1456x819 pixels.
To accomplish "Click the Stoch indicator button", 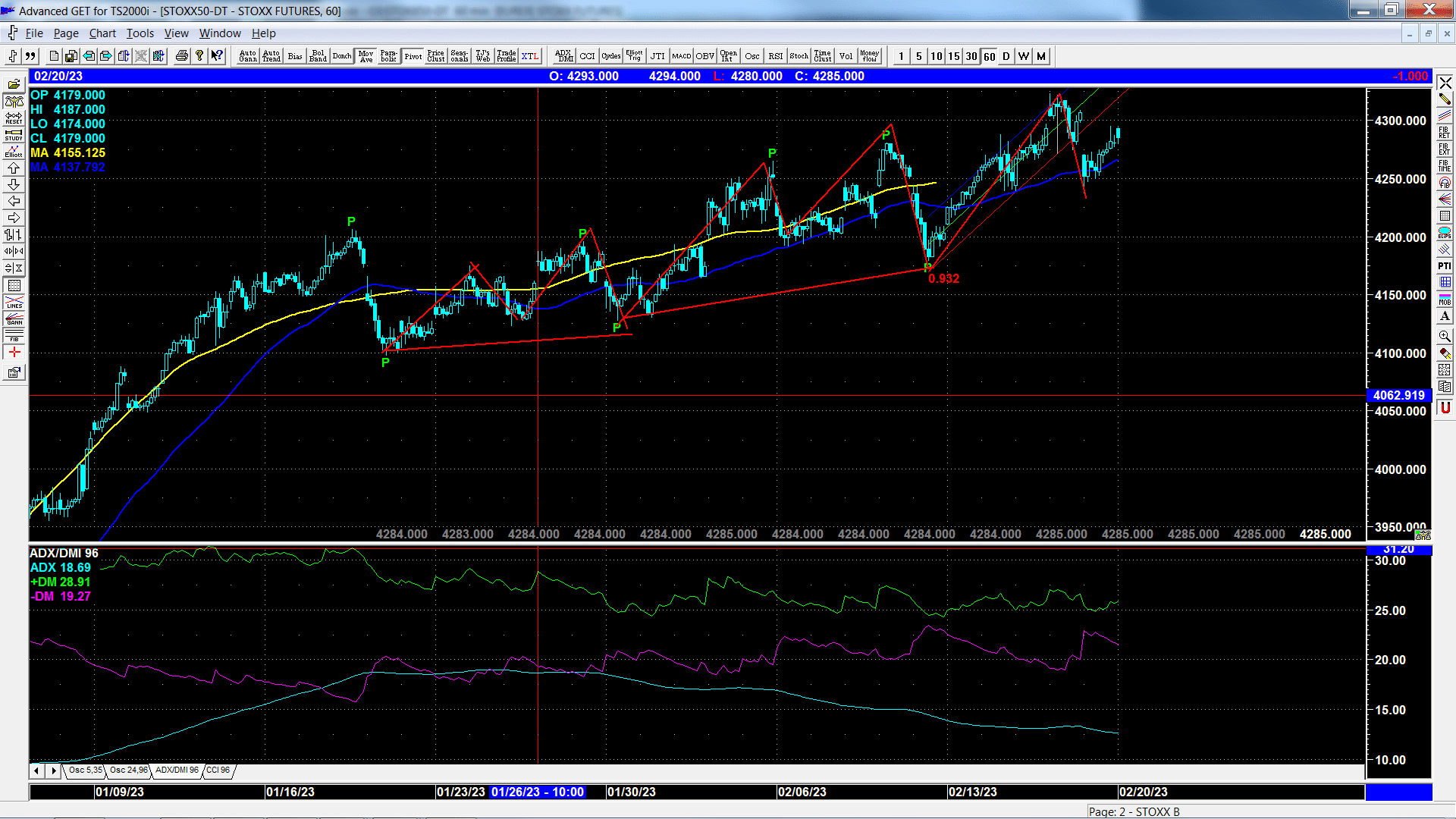I will coord(799,56).
